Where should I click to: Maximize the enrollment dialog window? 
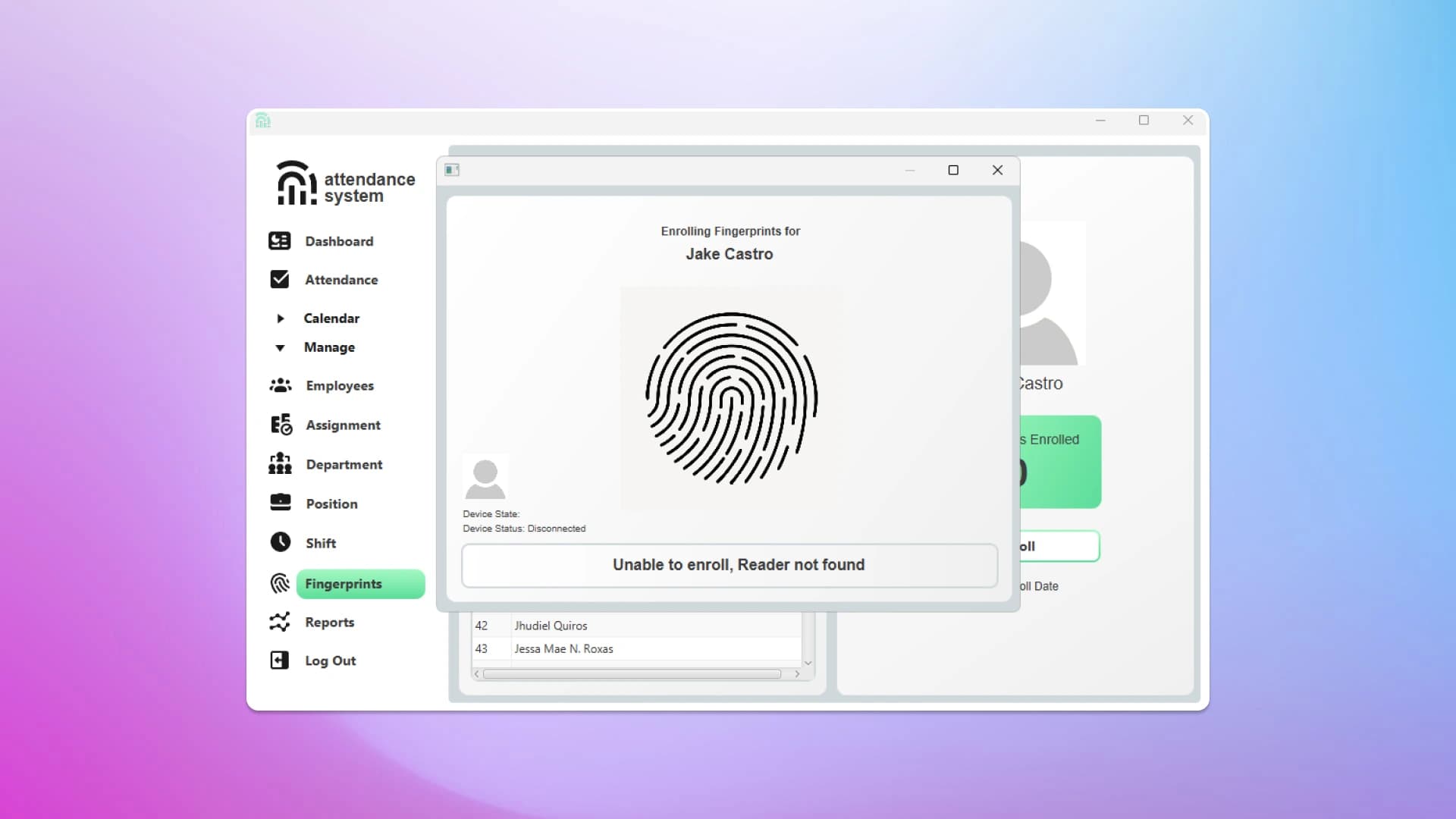pos(953,170)
